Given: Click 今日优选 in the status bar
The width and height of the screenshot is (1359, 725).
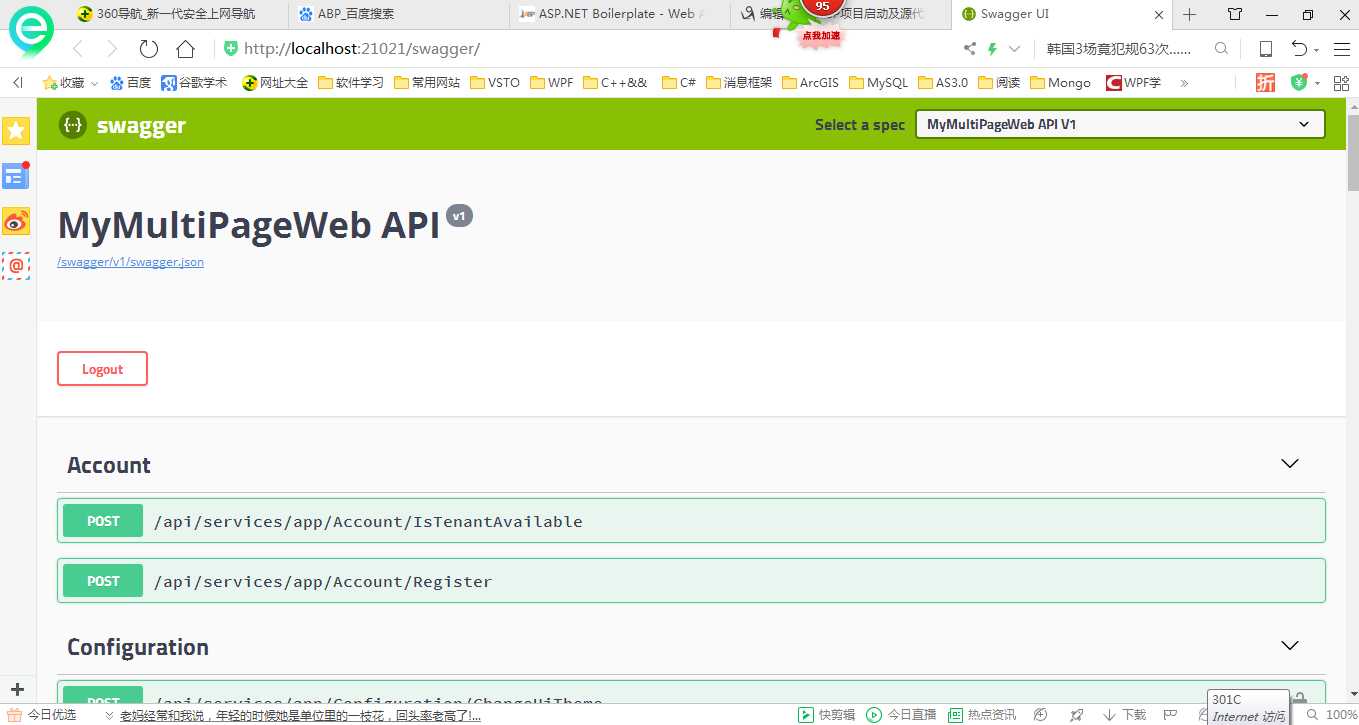Looking at the screenshot, I should pyautogui.click(x=42, y=714).
